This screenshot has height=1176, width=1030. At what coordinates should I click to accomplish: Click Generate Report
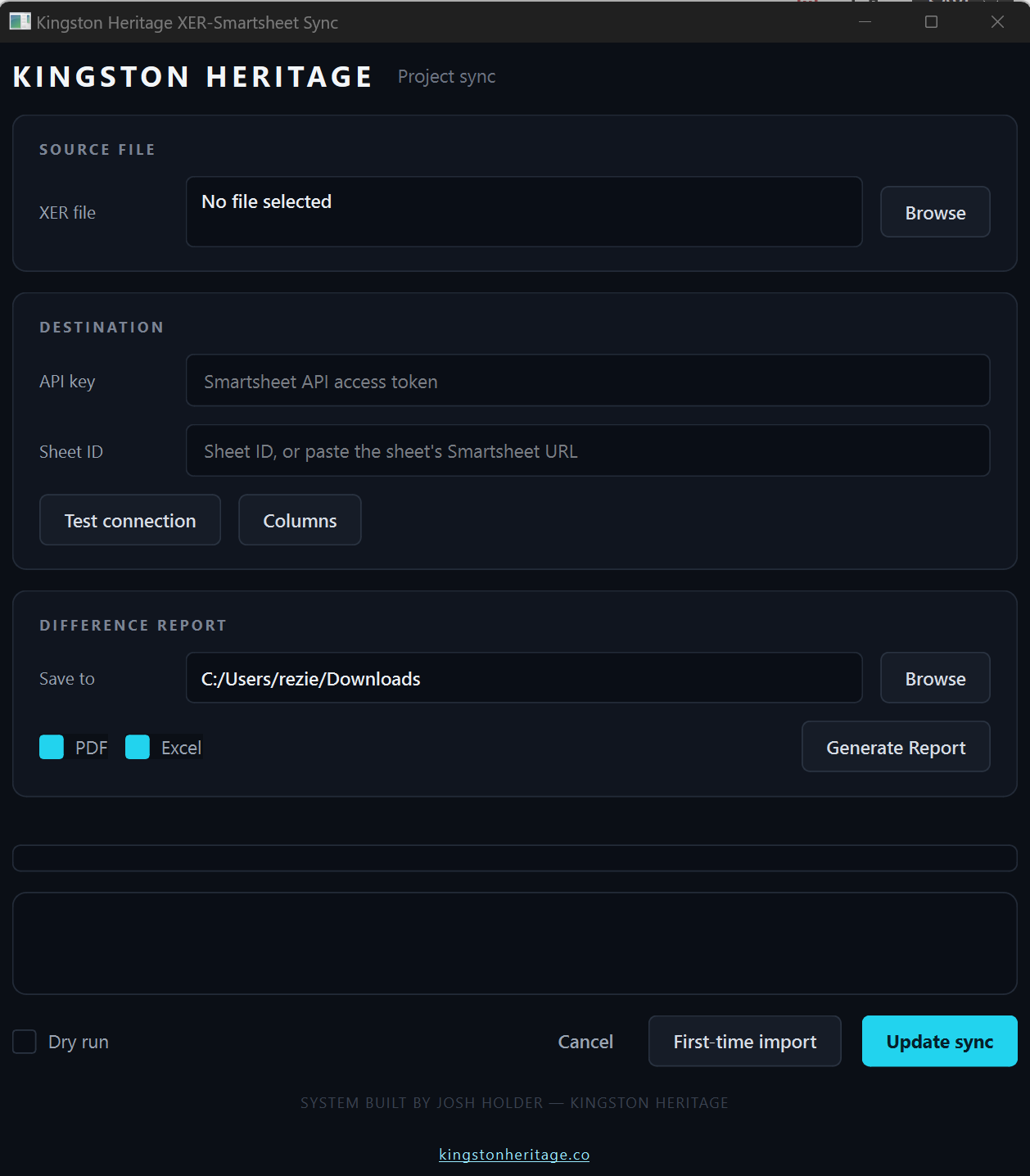tap(896, 747)
